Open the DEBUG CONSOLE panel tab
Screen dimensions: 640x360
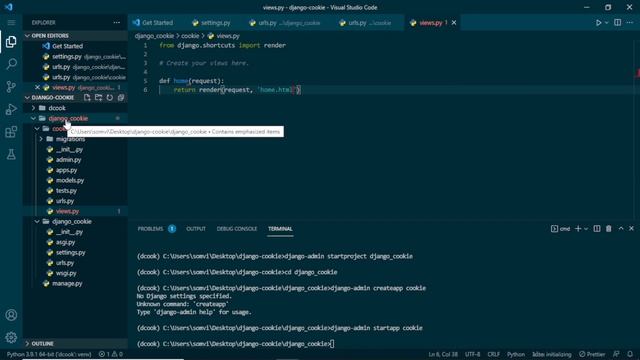click(x=237, y=229)
